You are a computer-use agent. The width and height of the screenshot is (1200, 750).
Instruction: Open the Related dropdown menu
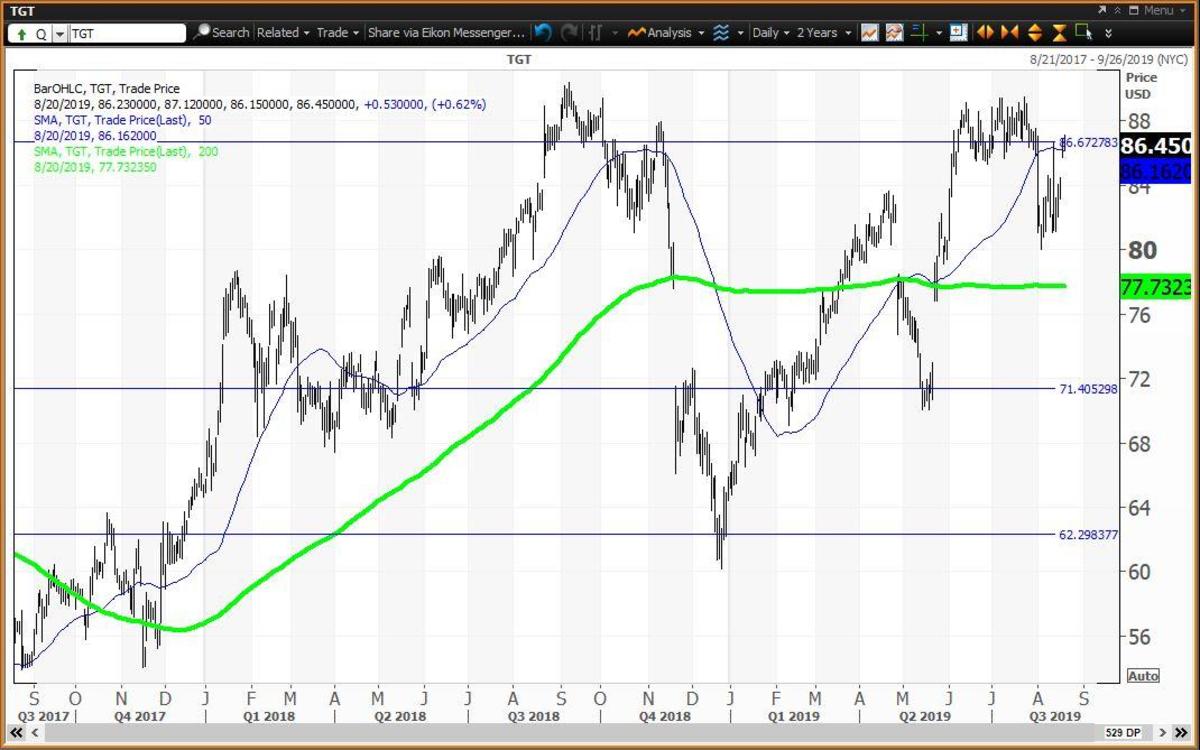(x=283, y=32)
